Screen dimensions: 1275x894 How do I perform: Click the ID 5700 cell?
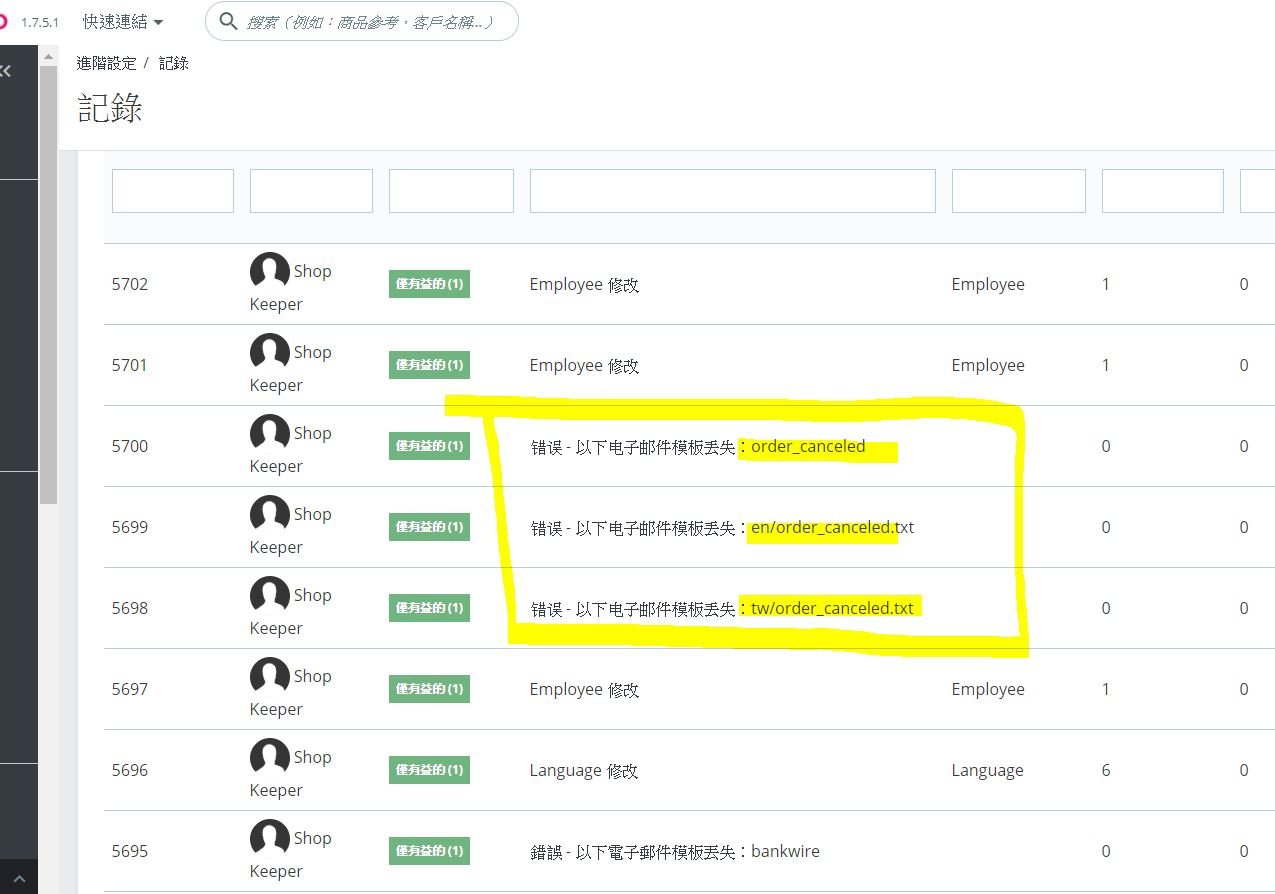click(x=130, y=446)
